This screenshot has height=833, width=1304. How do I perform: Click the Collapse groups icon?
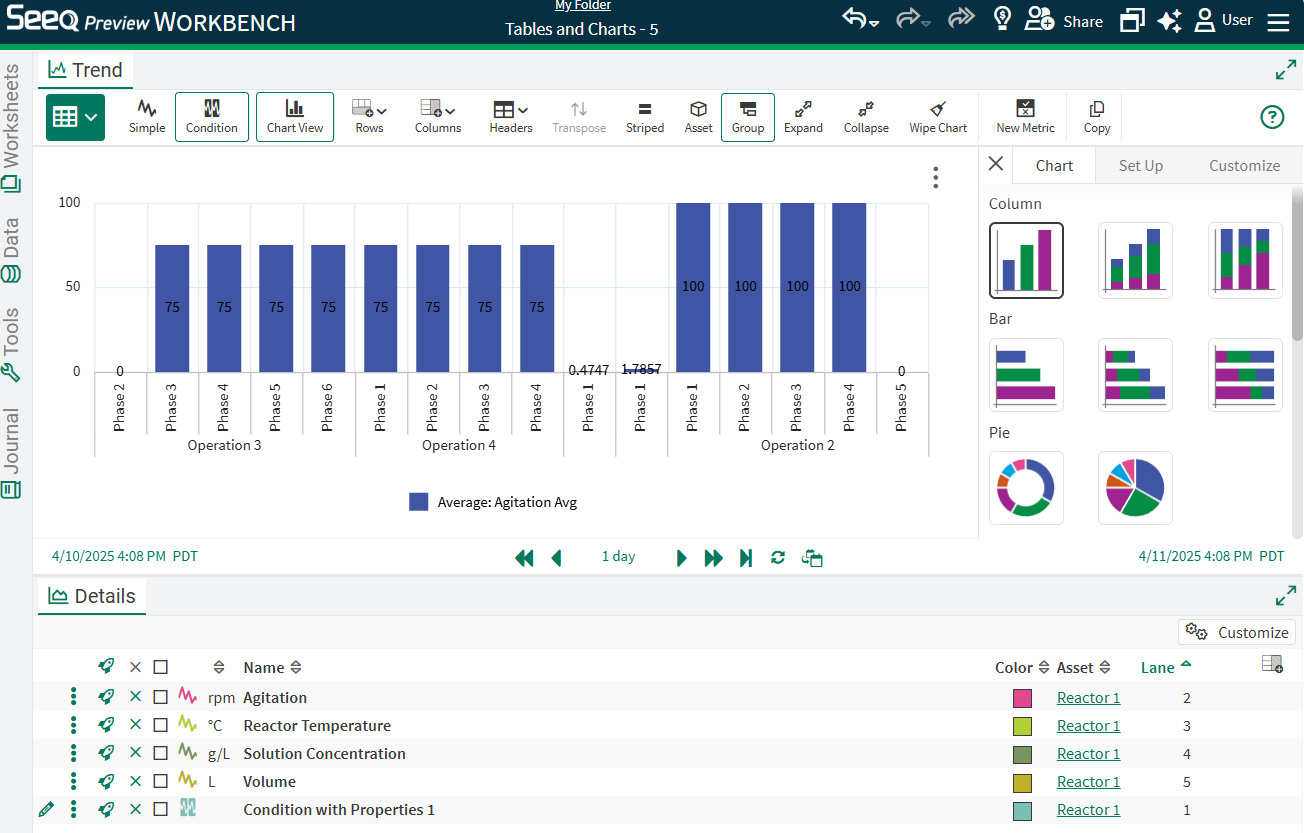click(x=866, y=117)
